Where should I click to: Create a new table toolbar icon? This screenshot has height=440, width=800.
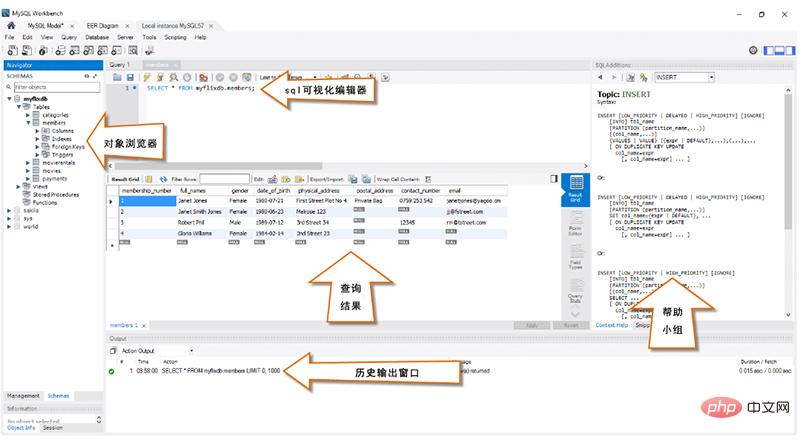point(74,50)
